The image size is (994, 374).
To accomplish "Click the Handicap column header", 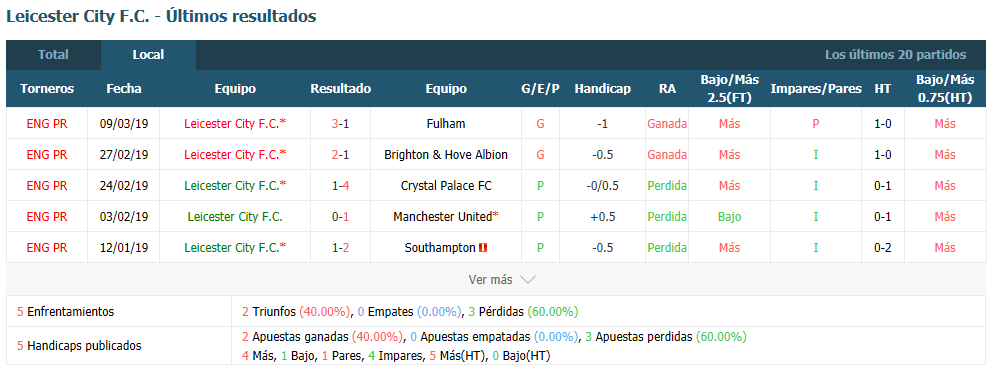I will click(602, 89).
